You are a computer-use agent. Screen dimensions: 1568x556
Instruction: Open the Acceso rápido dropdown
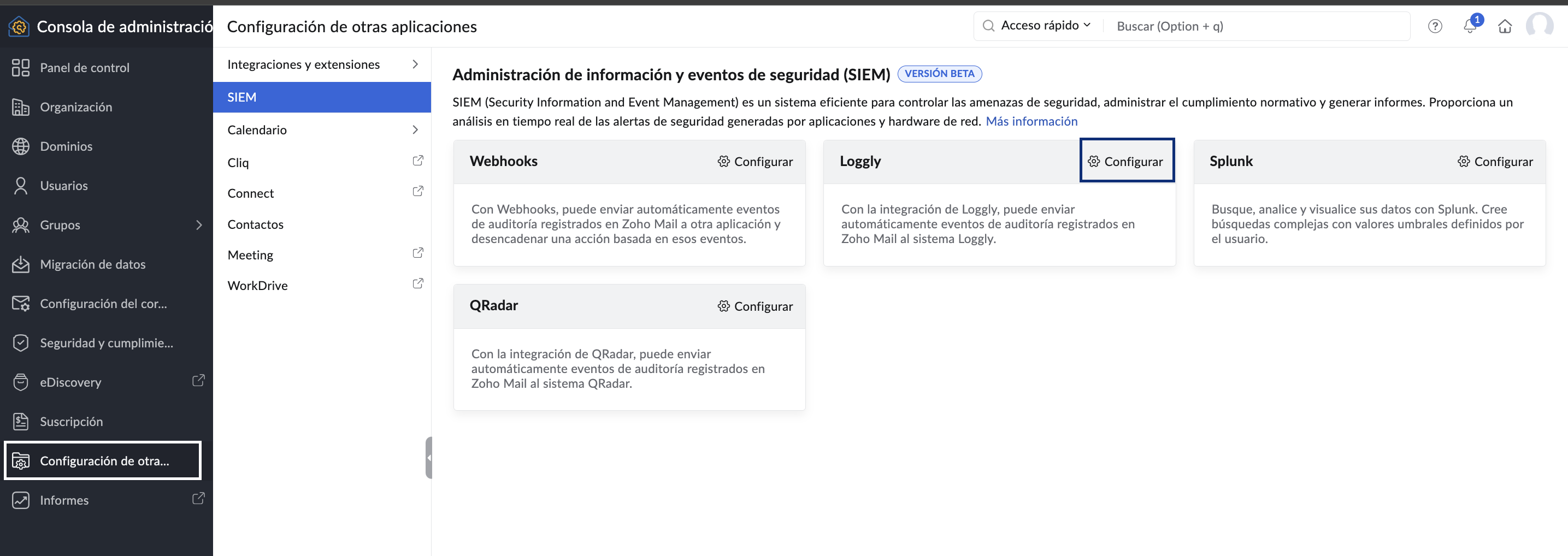click(x=1045, y=26)
